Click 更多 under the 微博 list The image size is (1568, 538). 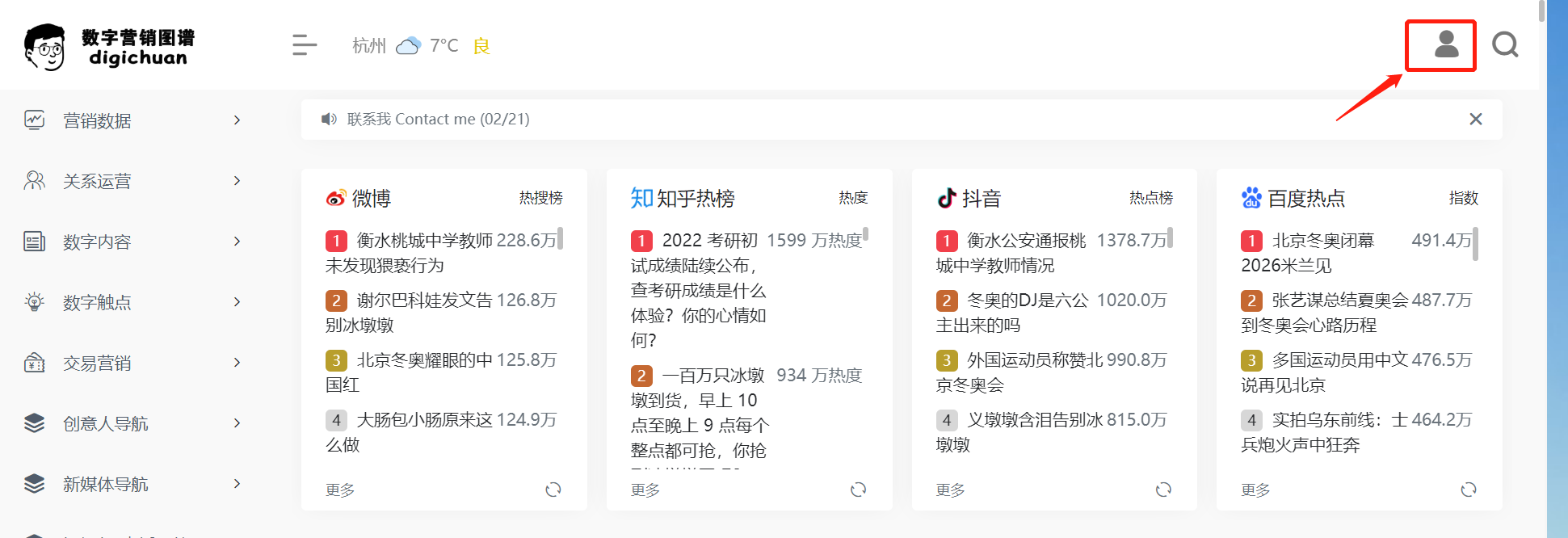tap(340, 490)
